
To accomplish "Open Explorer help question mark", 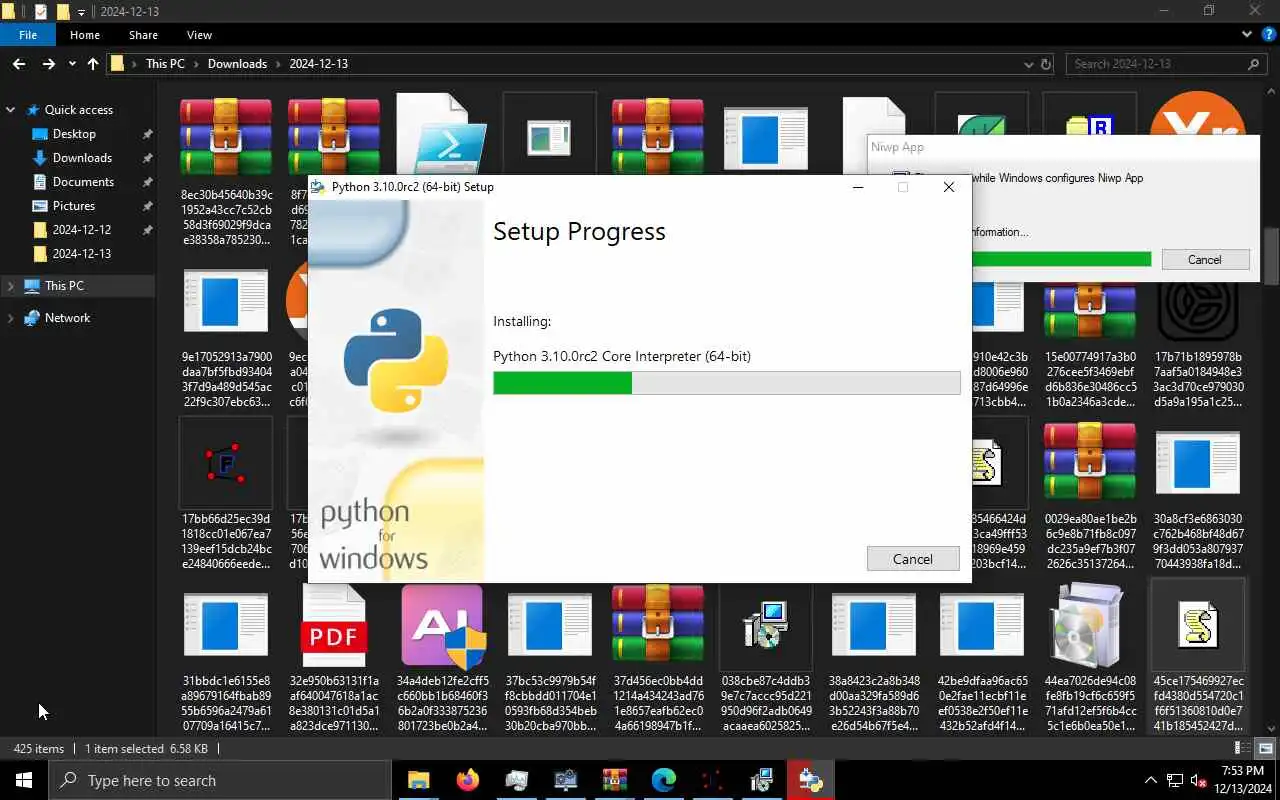I will (x=1269, y=34).
